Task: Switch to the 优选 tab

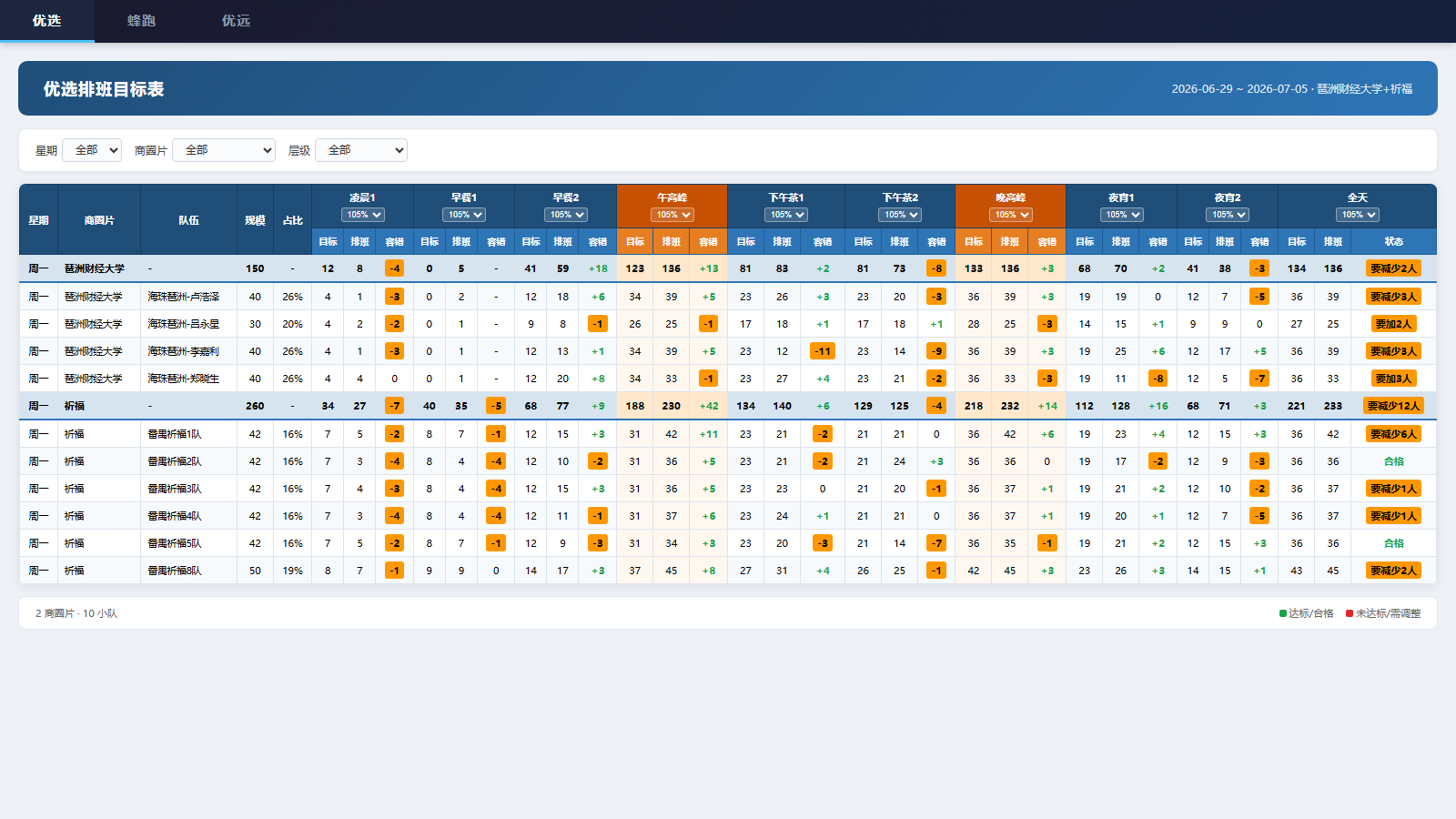Action: 47,21
